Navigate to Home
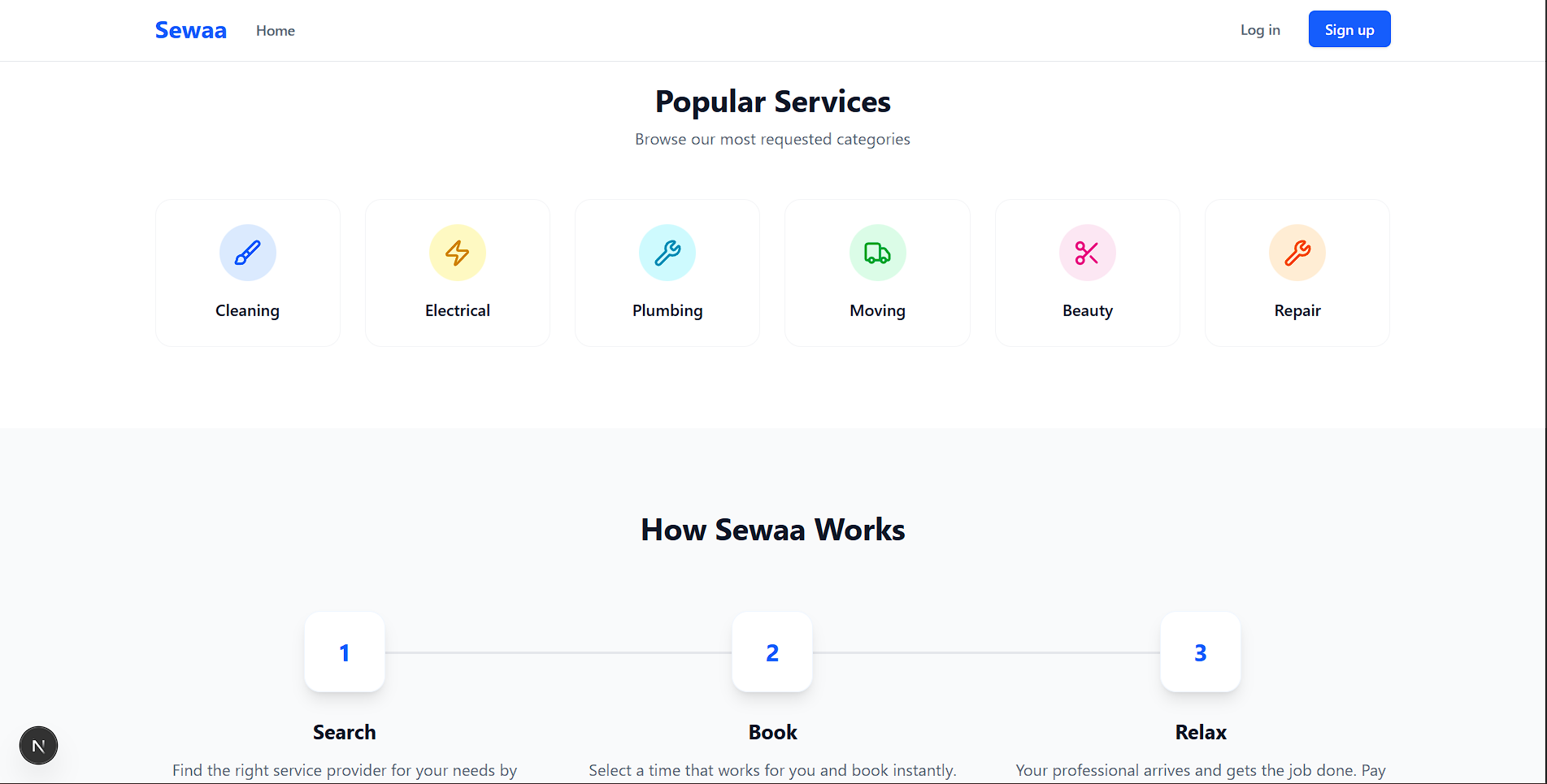The width and height of the screenshot is (1547, 784). pyautogui.click(x=275, y=30)
